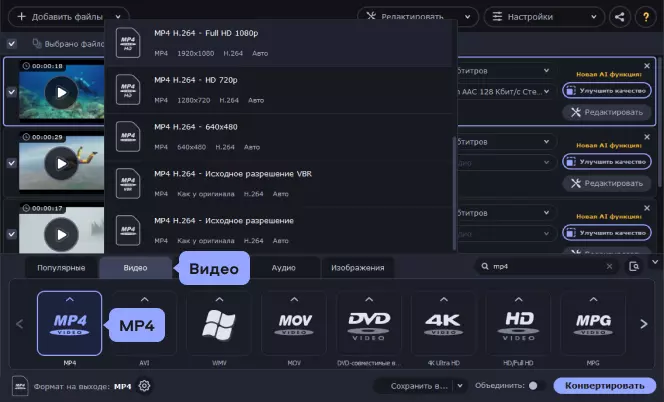Screen dimensions: 664x402
Task: Remove the 00:00:17 video with its X
Action: (x=647, y=208)
